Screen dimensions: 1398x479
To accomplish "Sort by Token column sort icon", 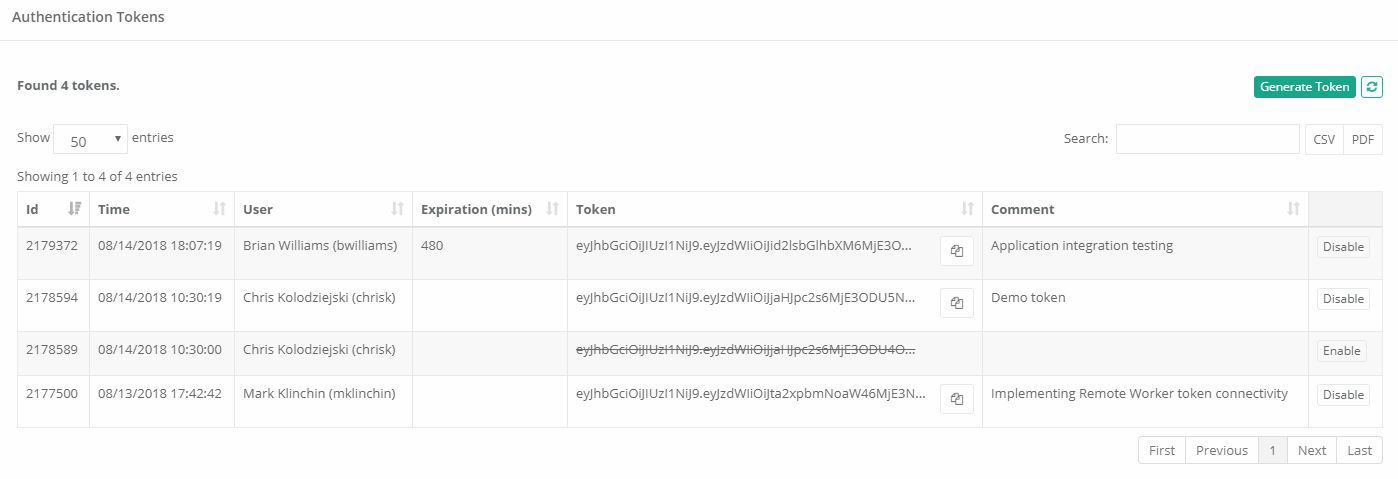I will coord(967,209).
